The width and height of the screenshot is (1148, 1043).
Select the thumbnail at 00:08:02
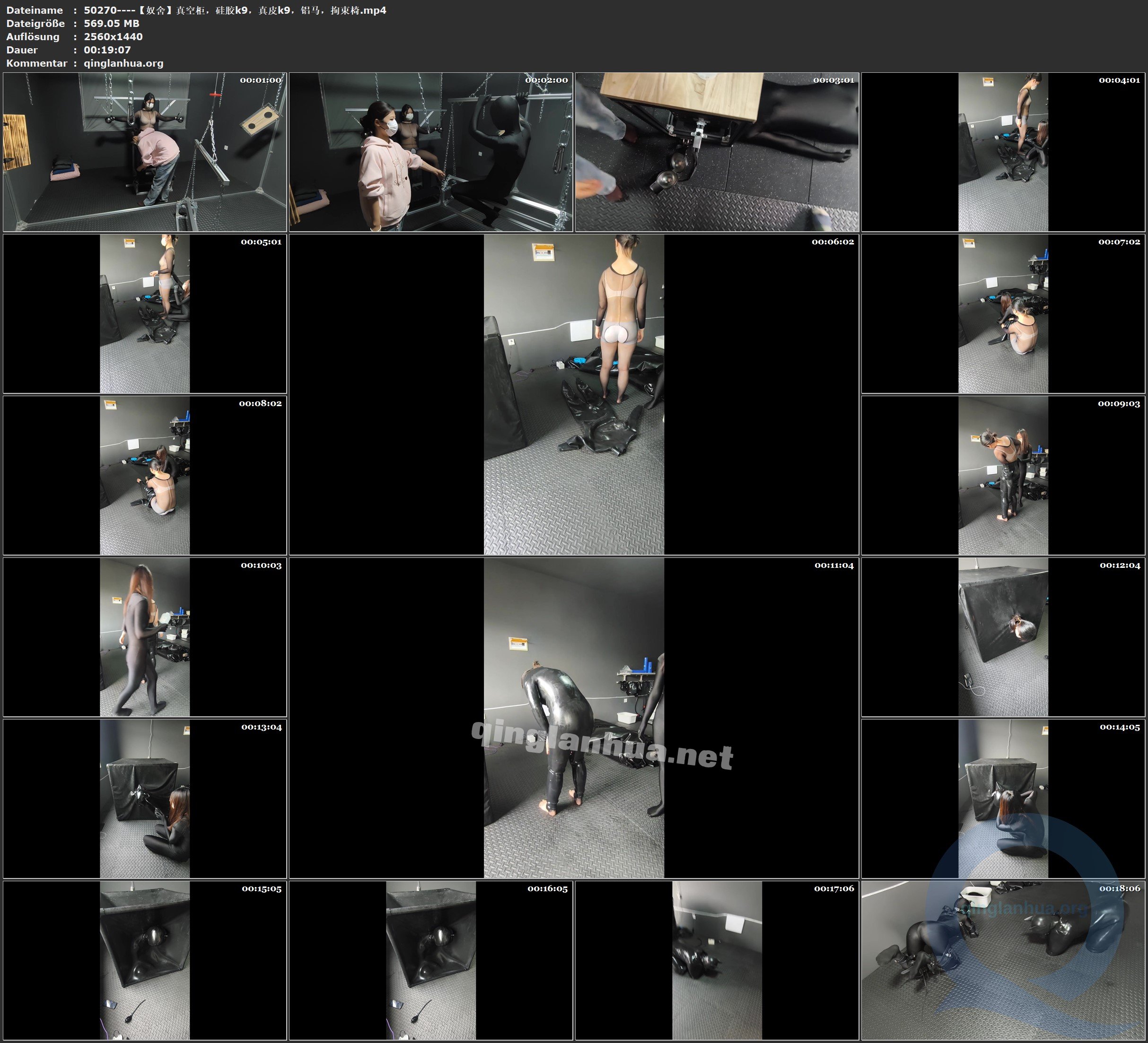click(145, 475)
